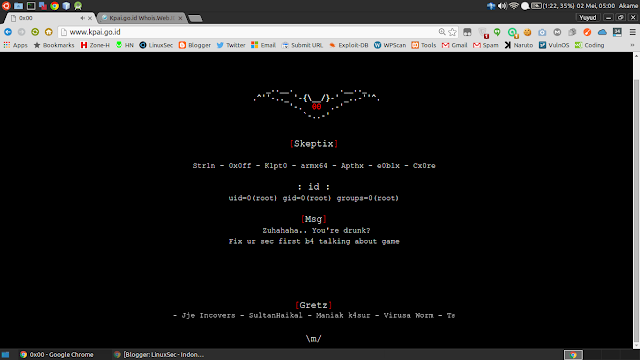Click the zoom magnifier icon in the address bar
This screenshot has width=640, height=360.
[x=442, y=32]
